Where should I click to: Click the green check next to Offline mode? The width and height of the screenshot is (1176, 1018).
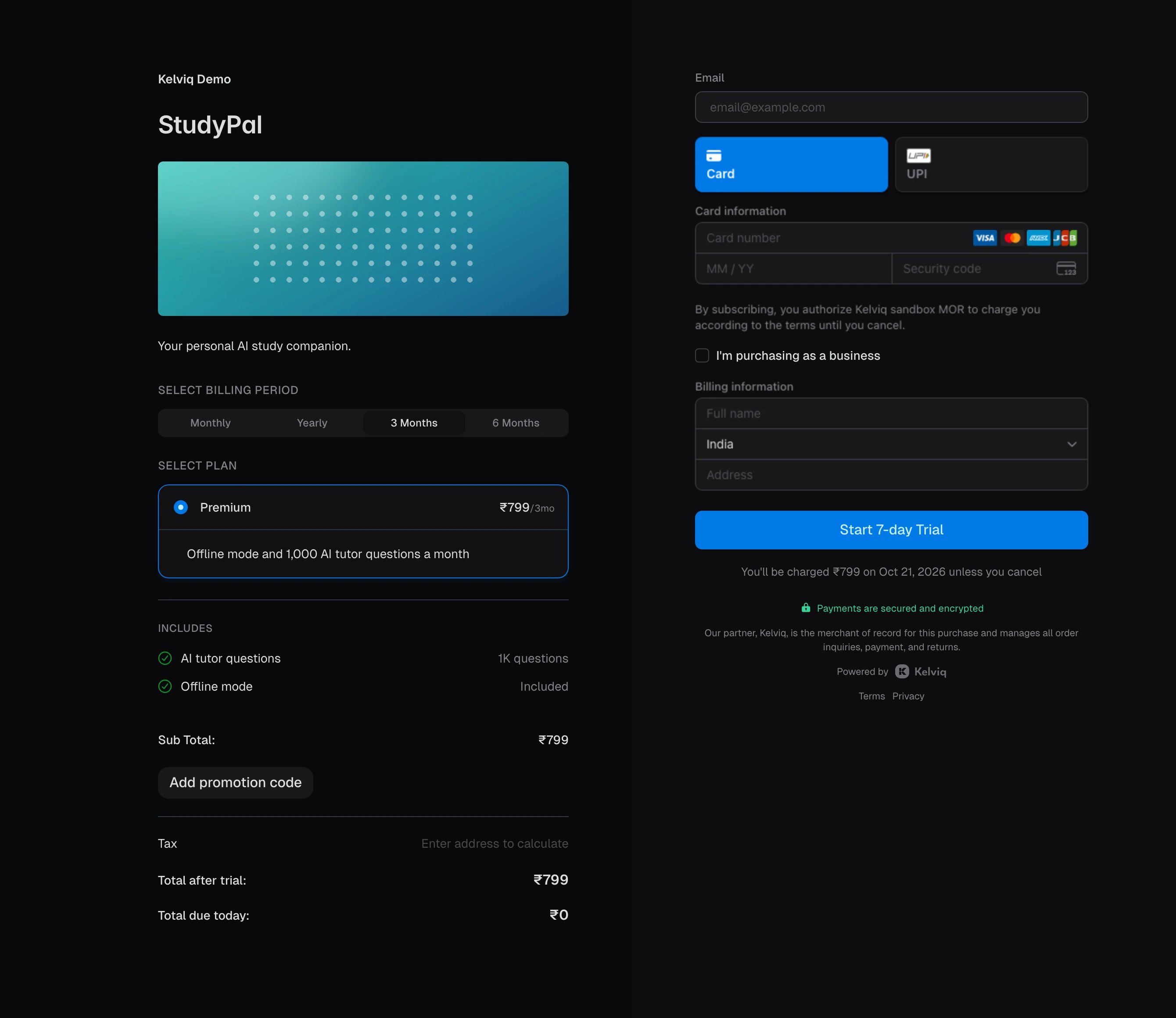[x=165, y=686]
